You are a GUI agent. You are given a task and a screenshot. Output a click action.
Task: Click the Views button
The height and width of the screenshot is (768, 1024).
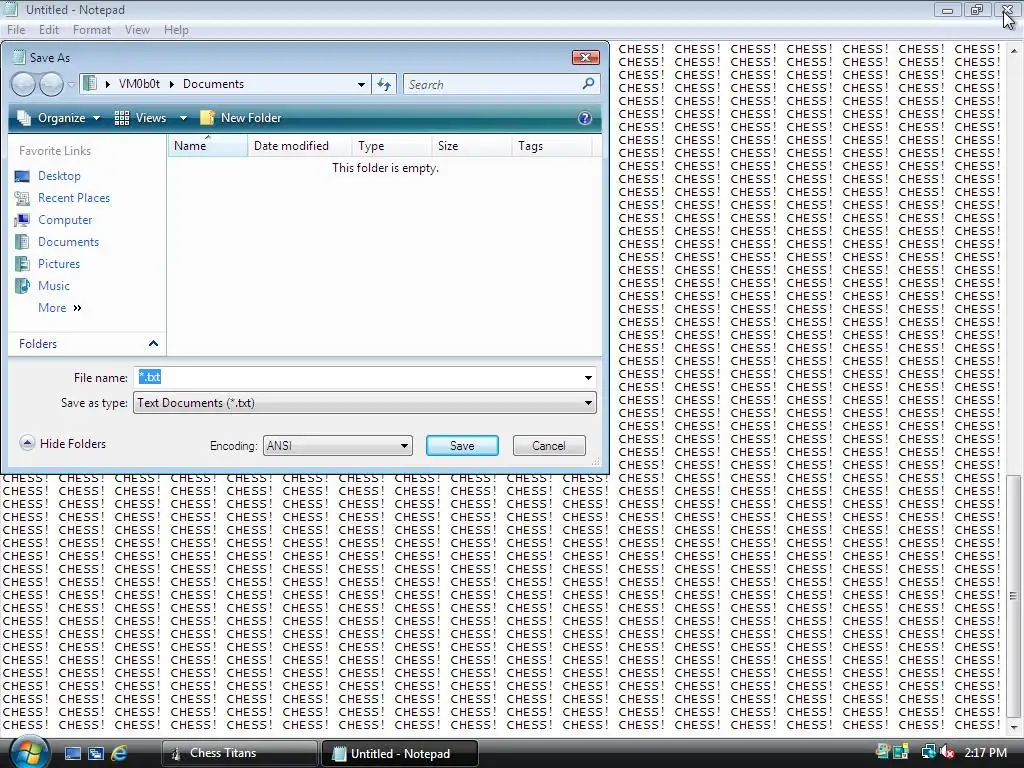click(141, 118)
